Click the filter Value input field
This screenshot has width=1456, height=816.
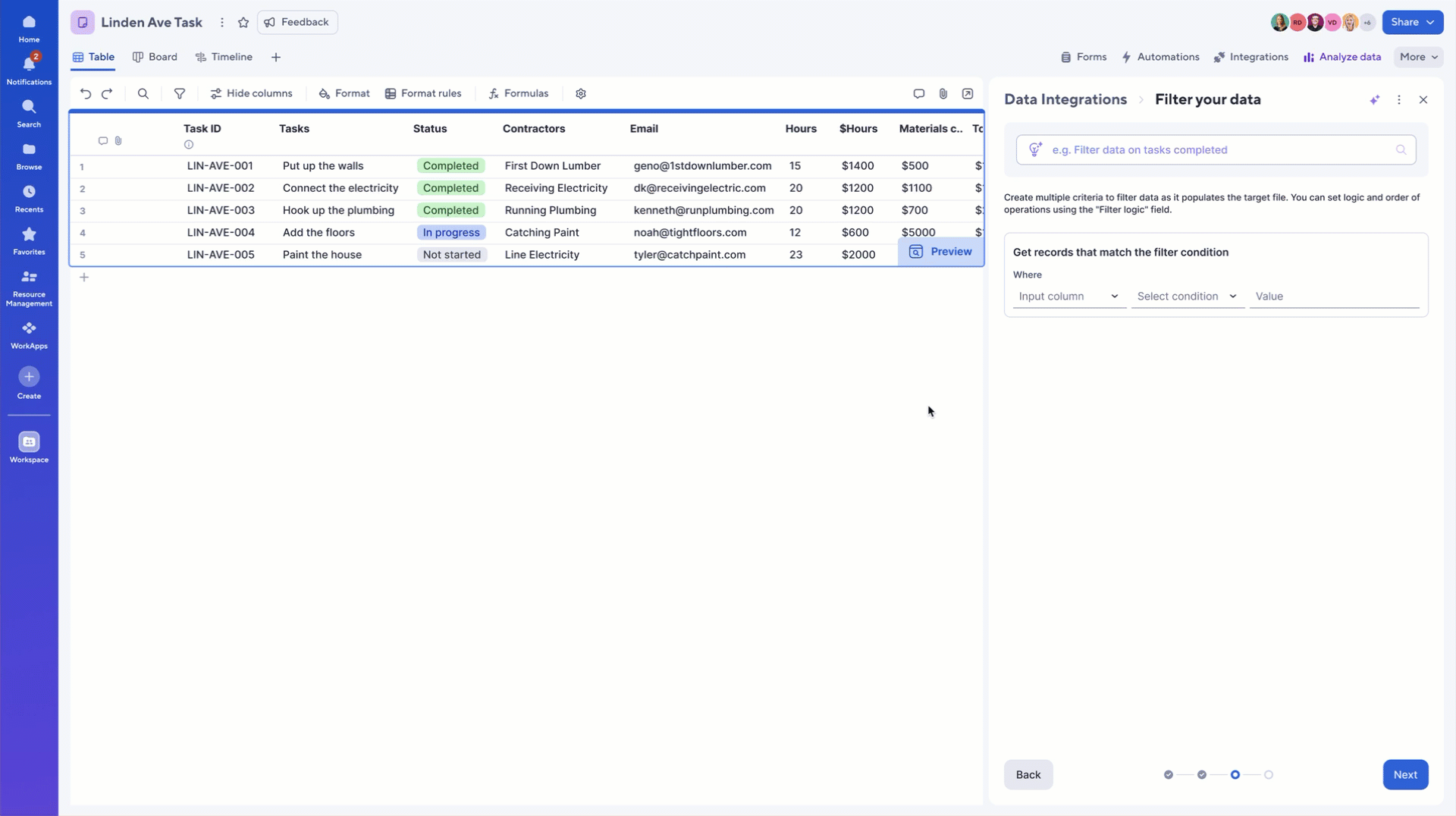tap(1333, 297)
